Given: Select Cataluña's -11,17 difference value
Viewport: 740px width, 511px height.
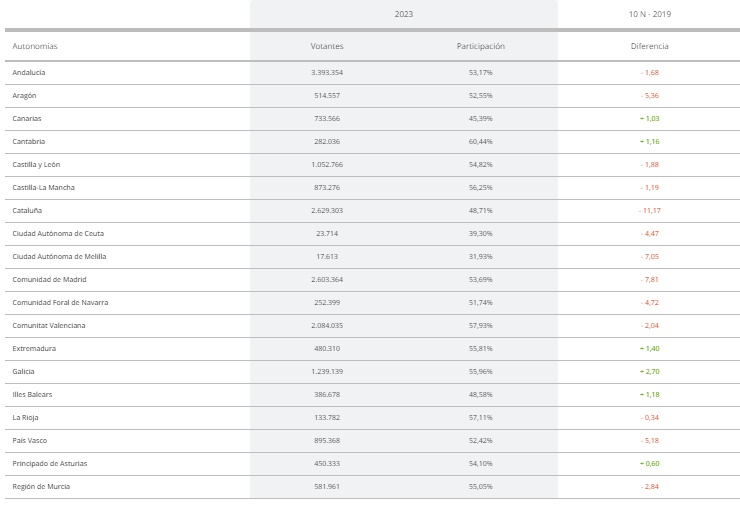Looking at the screenshot, I should [x=650, y=210].
